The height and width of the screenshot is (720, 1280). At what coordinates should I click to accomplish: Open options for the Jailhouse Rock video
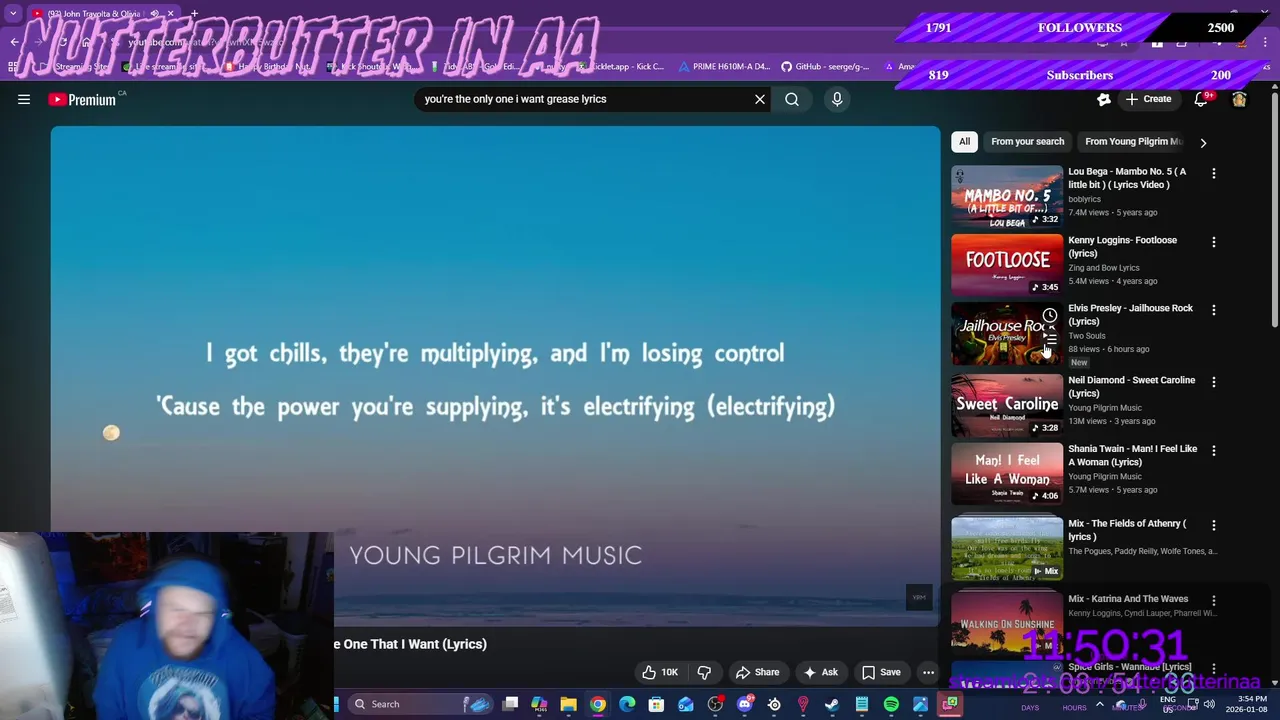pyautogui.click(x=1214, y=310)
